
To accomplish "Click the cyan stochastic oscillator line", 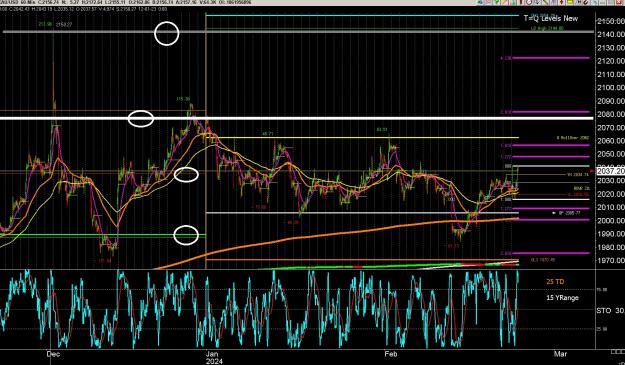I will click(260, 309).
